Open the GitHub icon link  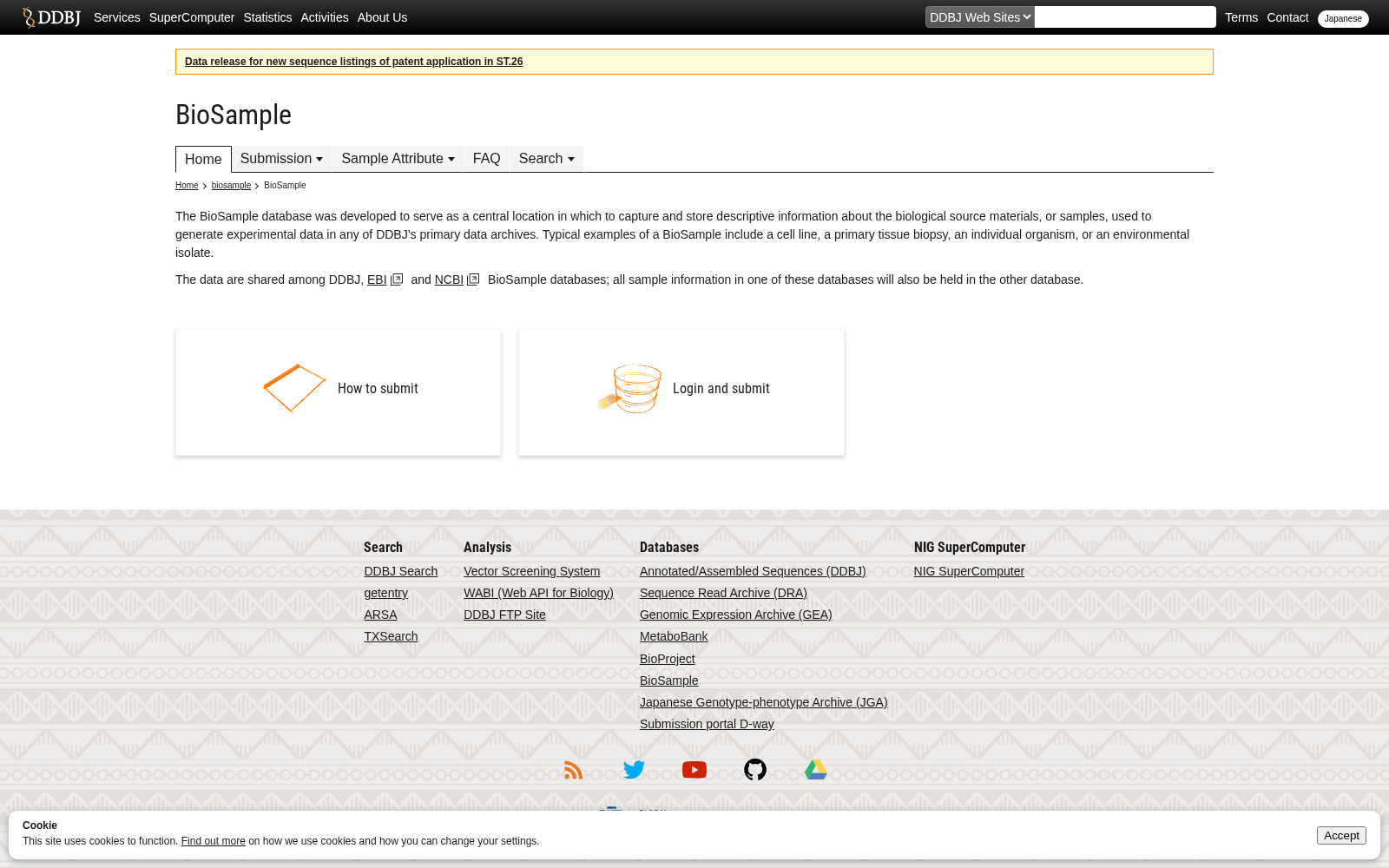[x=755, y=770]
